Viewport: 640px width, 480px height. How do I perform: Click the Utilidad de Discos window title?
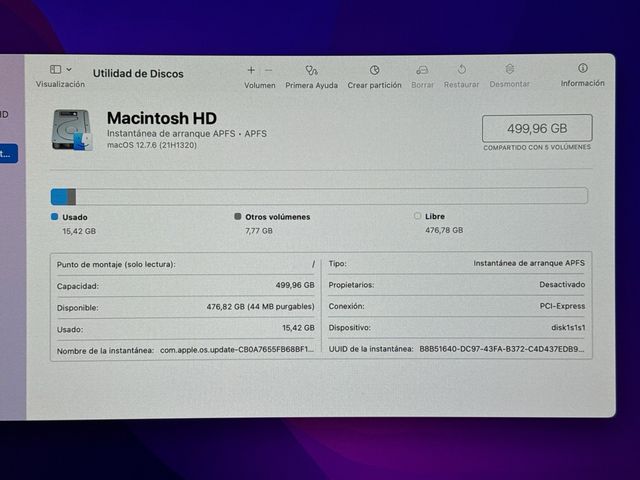pyautogui.click(x=138, y=74)
